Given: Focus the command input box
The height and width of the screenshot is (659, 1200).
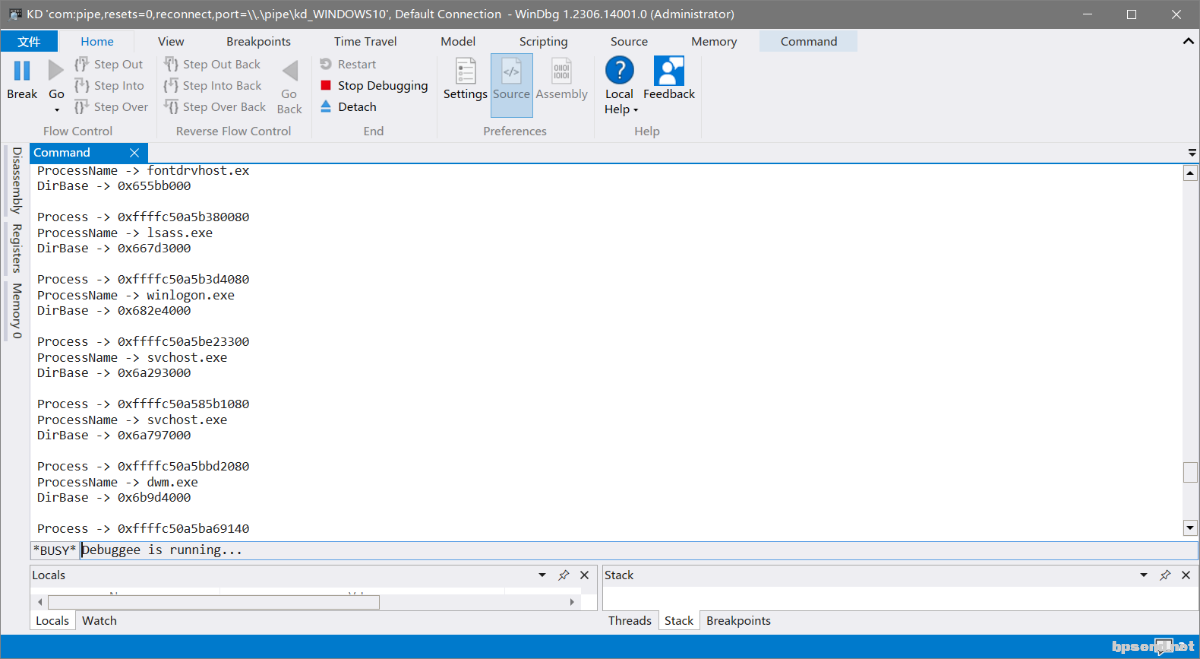Looking at the screenshot, I should 638,550.
